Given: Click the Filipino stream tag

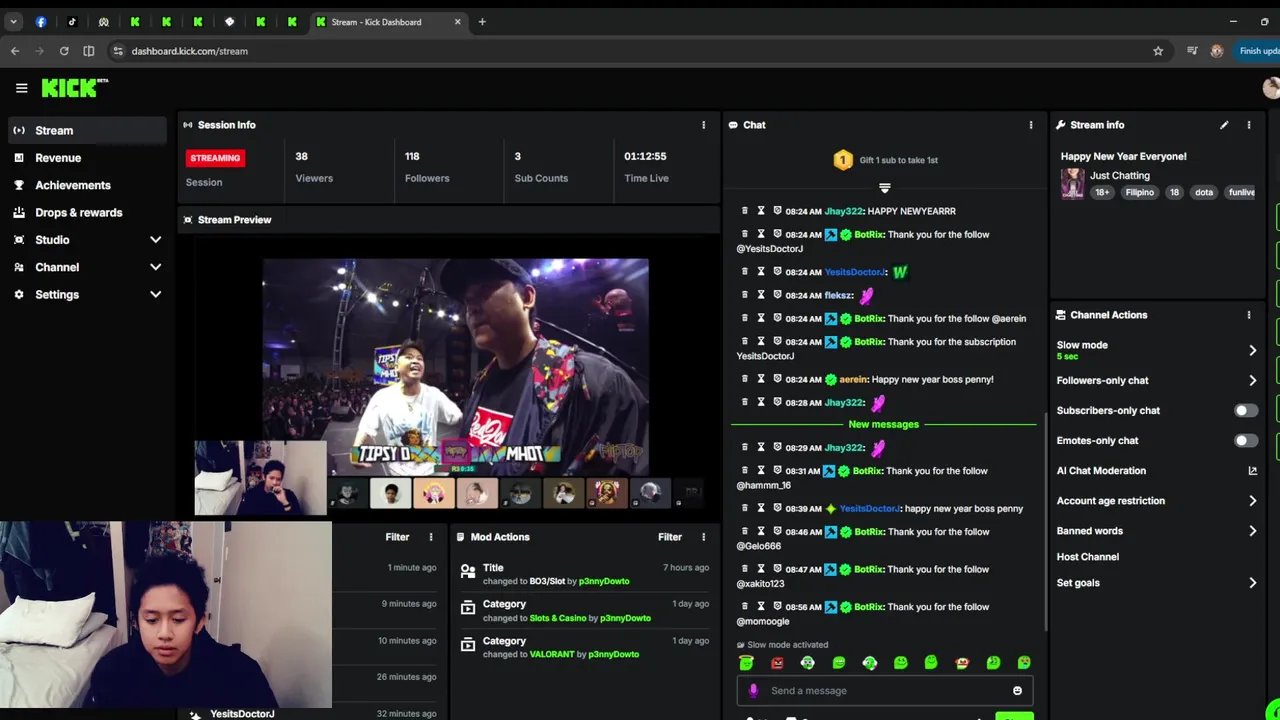Looking at the screenshot, I should [1139, 192].
